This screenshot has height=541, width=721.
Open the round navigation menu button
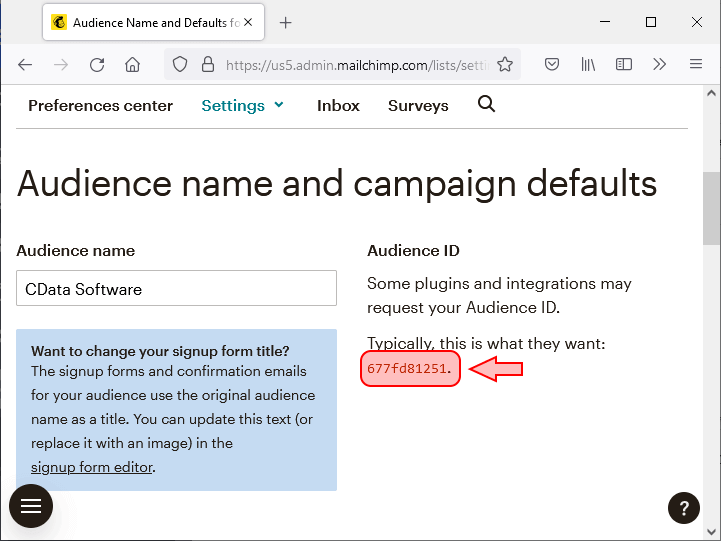[31, 506]
